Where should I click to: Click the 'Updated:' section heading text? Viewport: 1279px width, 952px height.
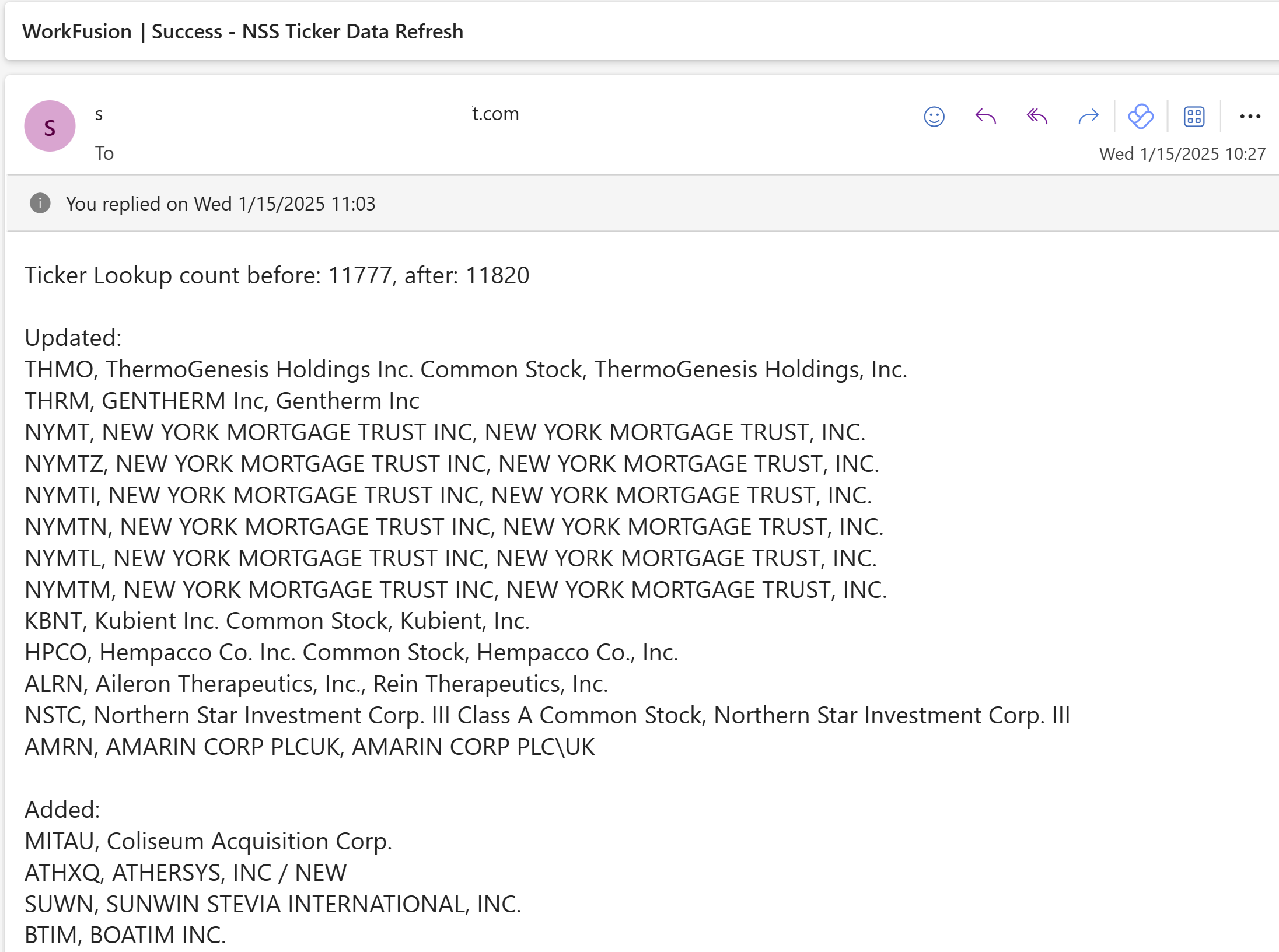73,338
